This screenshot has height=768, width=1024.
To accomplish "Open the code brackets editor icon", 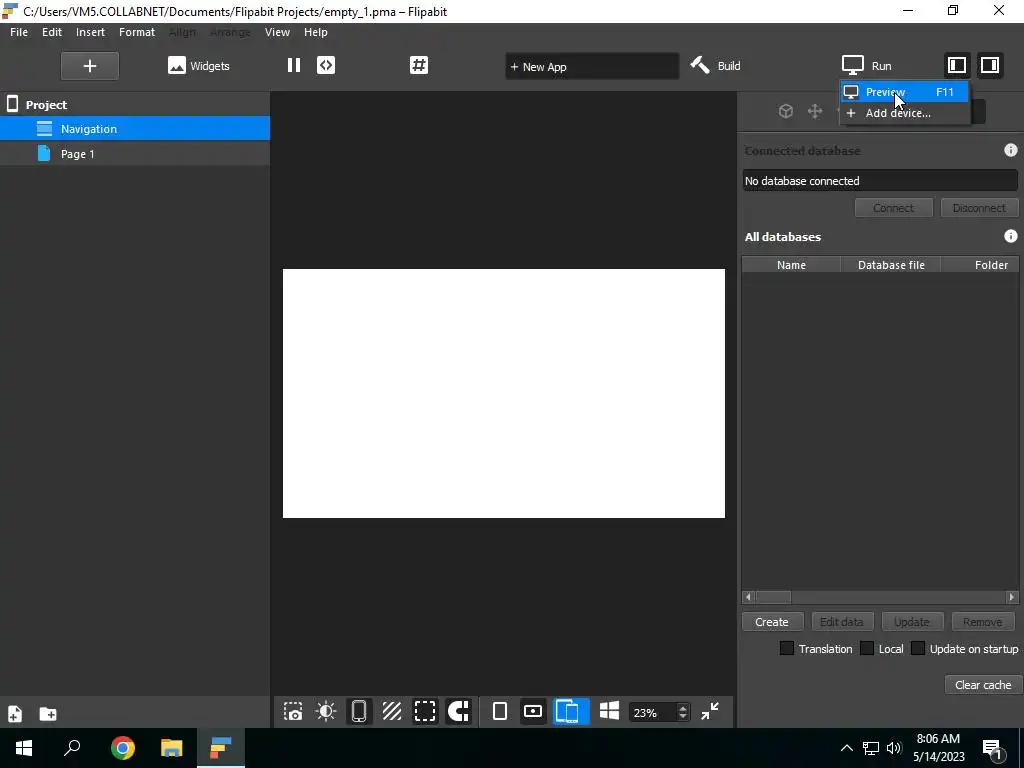I will point(326,65).
